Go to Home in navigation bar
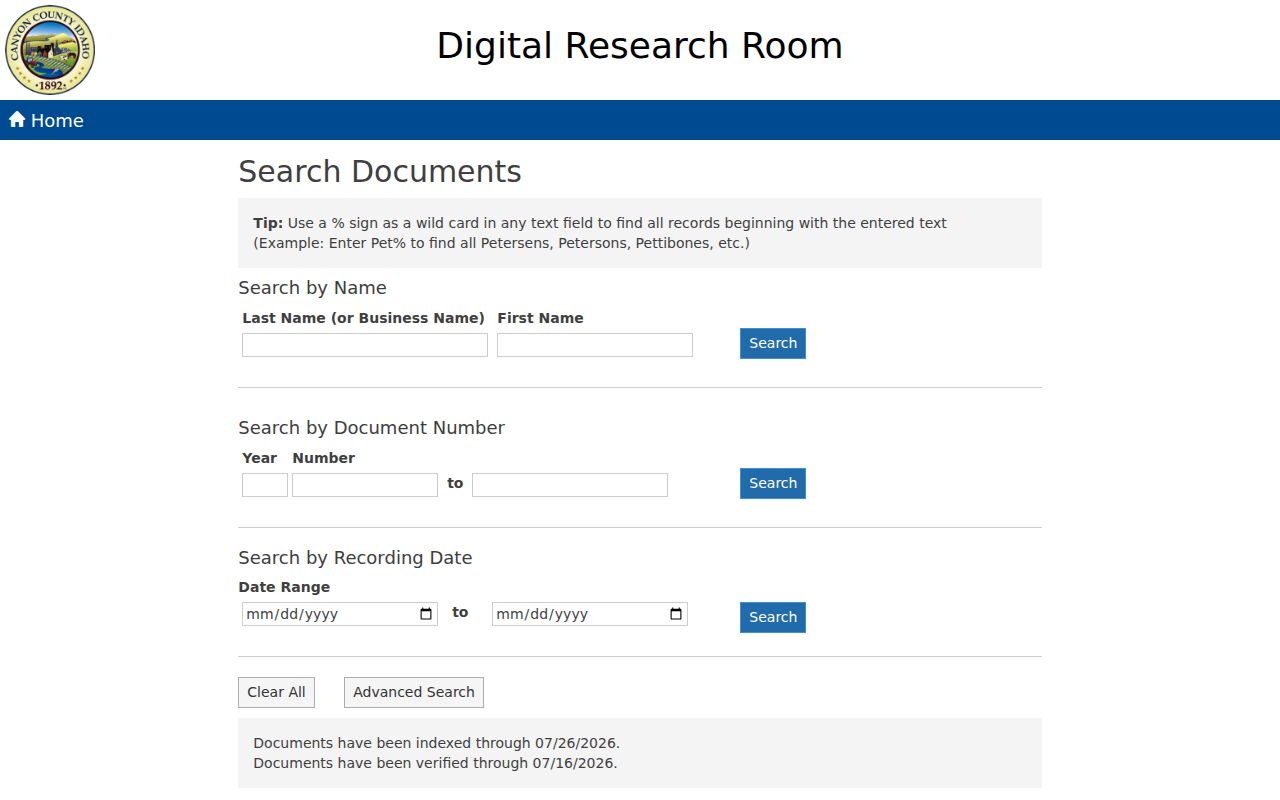1280x800 pixels. coord(46,120)
